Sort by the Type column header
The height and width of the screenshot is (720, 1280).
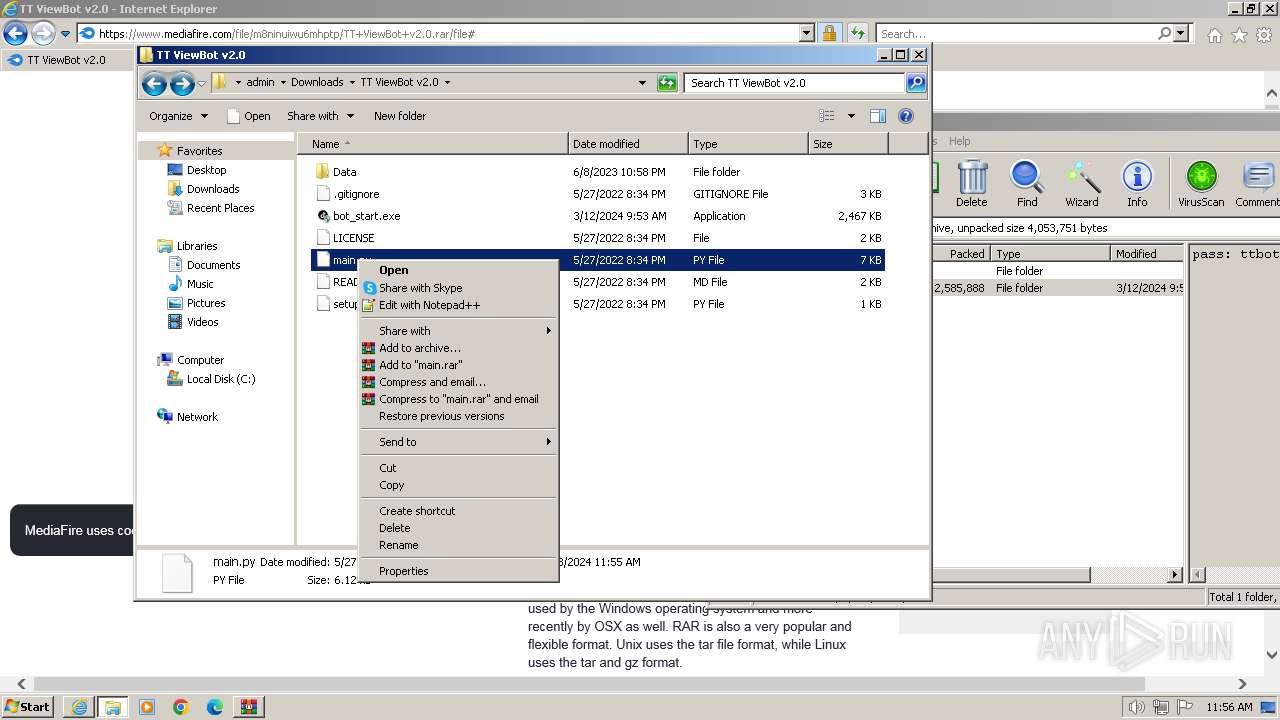pos(748,144)
